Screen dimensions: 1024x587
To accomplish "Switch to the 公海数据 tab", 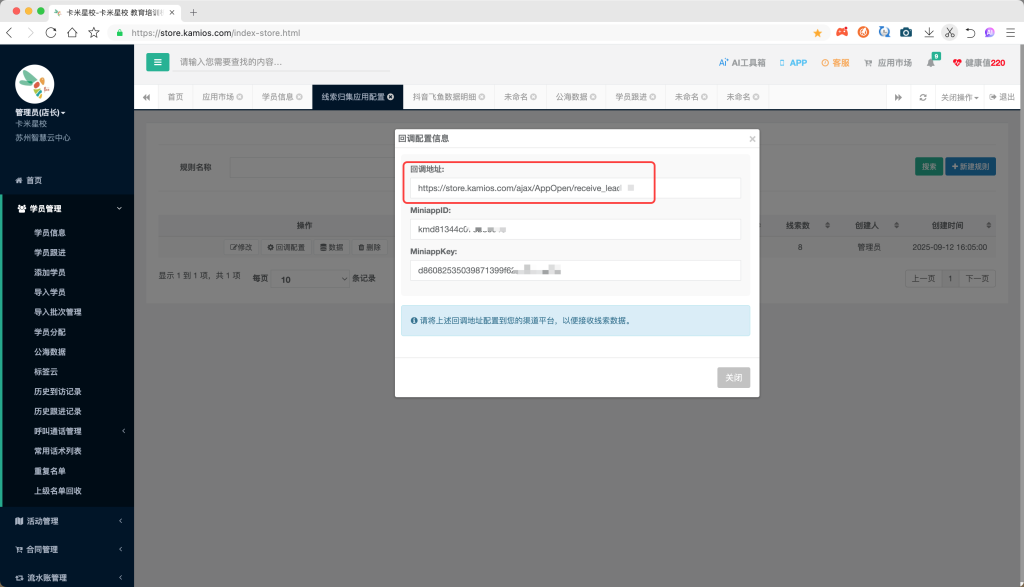I will pos(574,97).
